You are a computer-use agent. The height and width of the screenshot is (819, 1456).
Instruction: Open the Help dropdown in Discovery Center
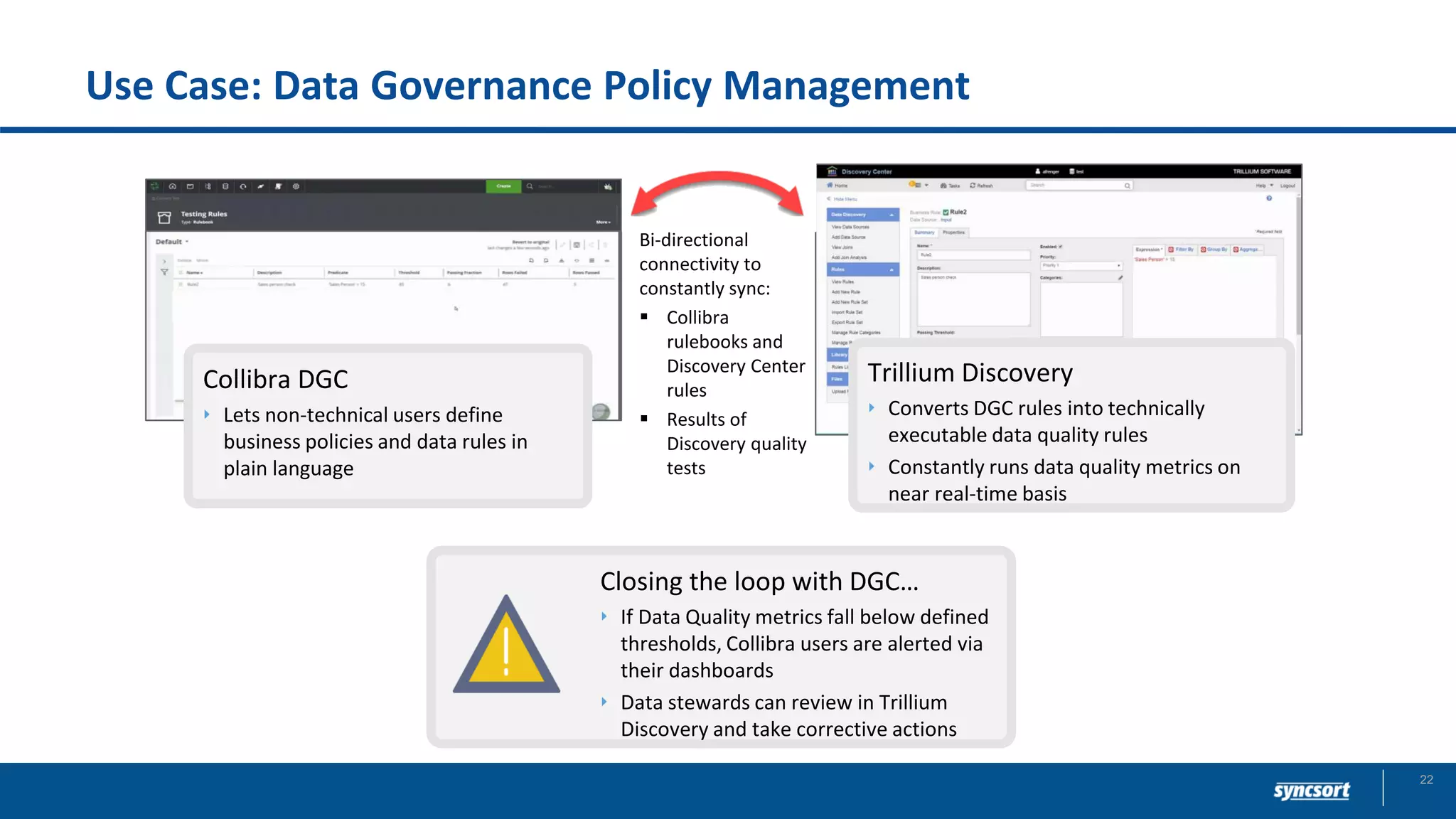pyautogui.click(x=1264, y=186)
